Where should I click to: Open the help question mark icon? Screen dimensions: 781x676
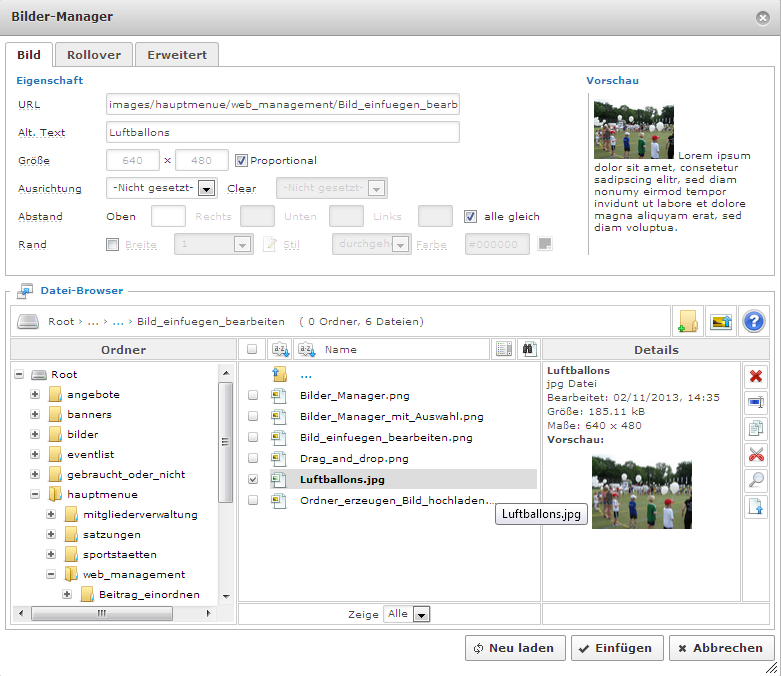pyautogui.click(x=754, y=321)
